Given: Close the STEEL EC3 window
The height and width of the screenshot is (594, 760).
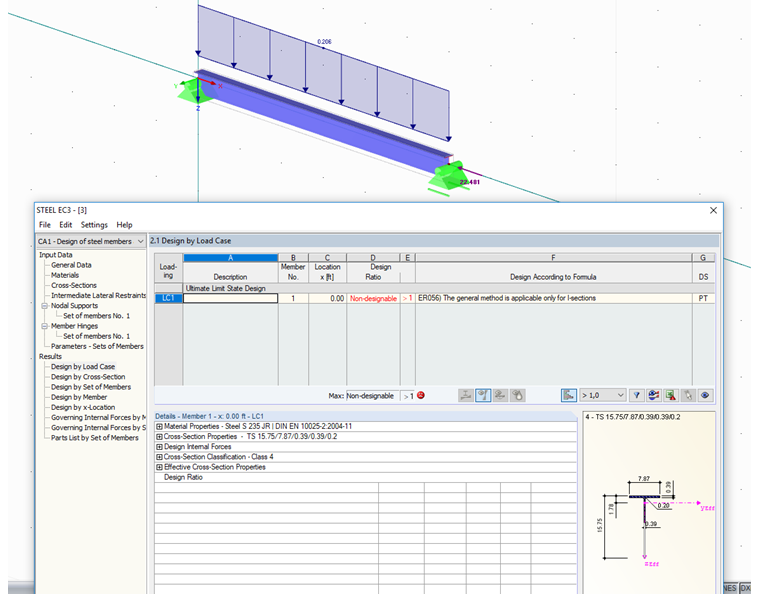Looking at the screenshot, I should [x=713, y=210].
